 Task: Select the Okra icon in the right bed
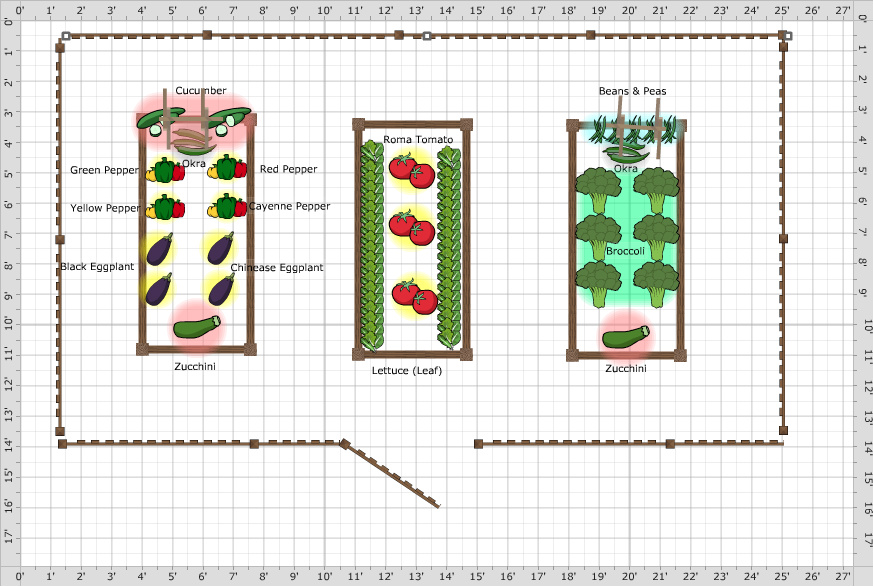tap(626, 152)
